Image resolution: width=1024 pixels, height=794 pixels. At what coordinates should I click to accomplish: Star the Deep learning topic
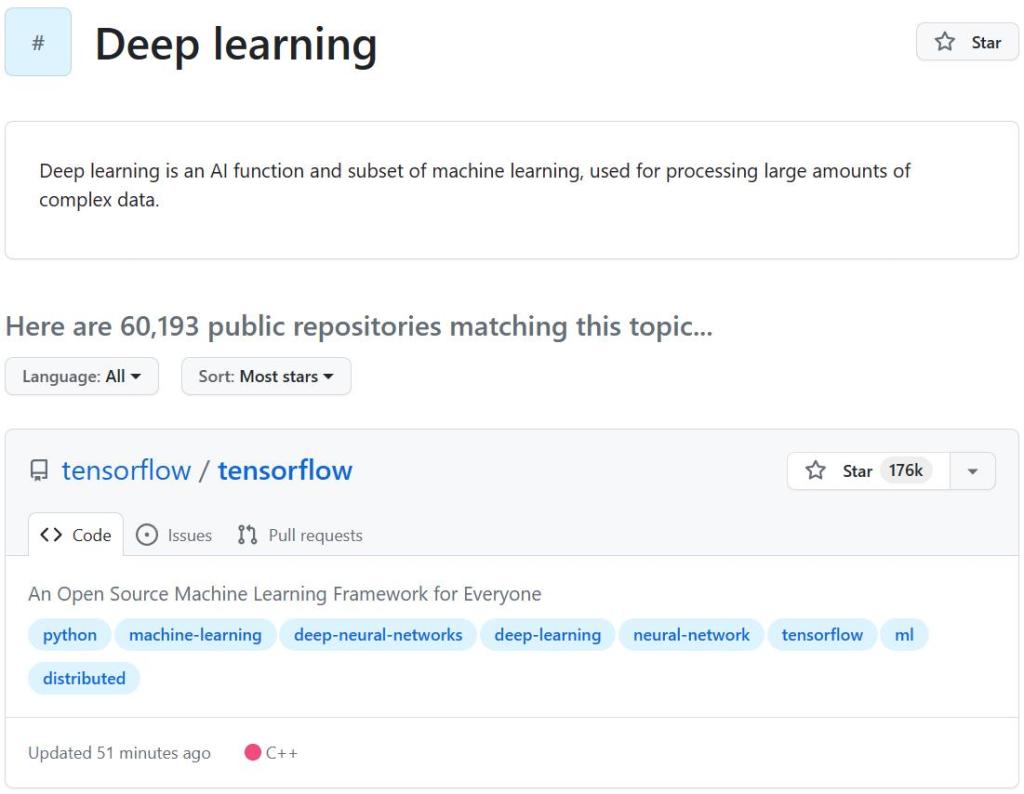click(967, 42)
